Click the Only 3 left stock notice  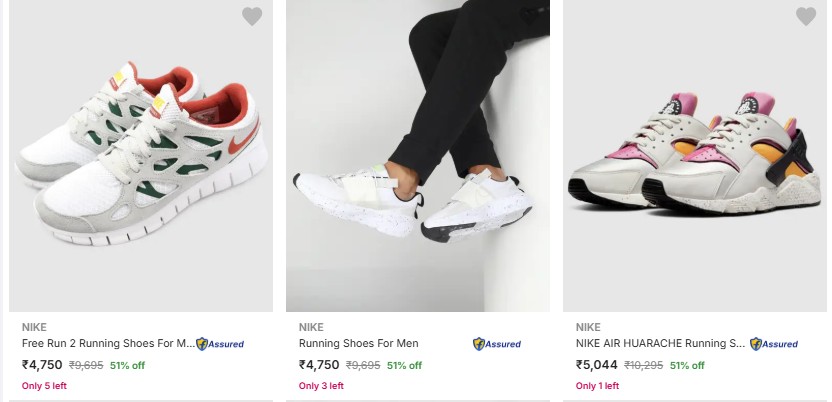321,386
